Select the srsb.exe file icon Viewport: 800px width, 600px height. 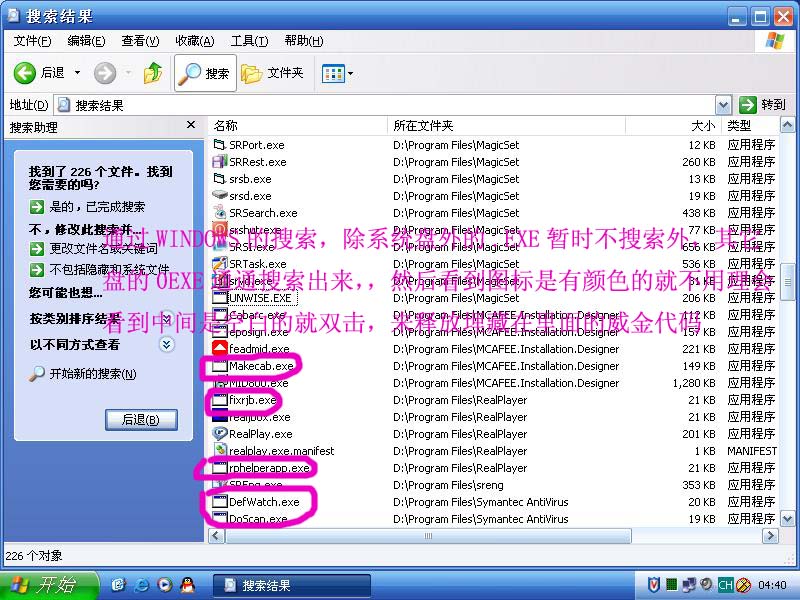tap(219, 179)
